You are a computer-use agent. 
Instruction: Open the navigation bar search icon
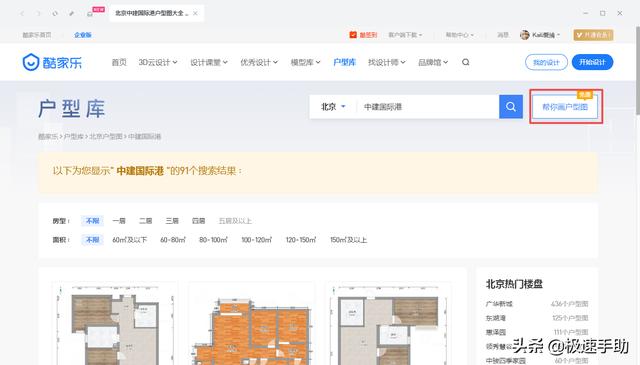point(465,62)
